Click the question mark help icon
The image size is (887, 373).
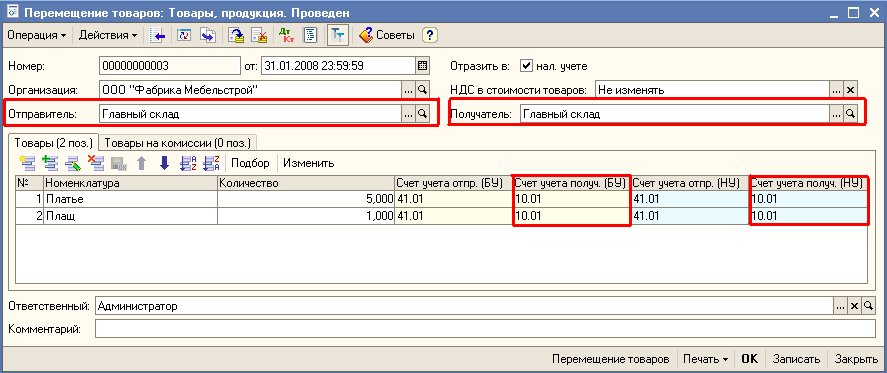(x=430, y=35)
